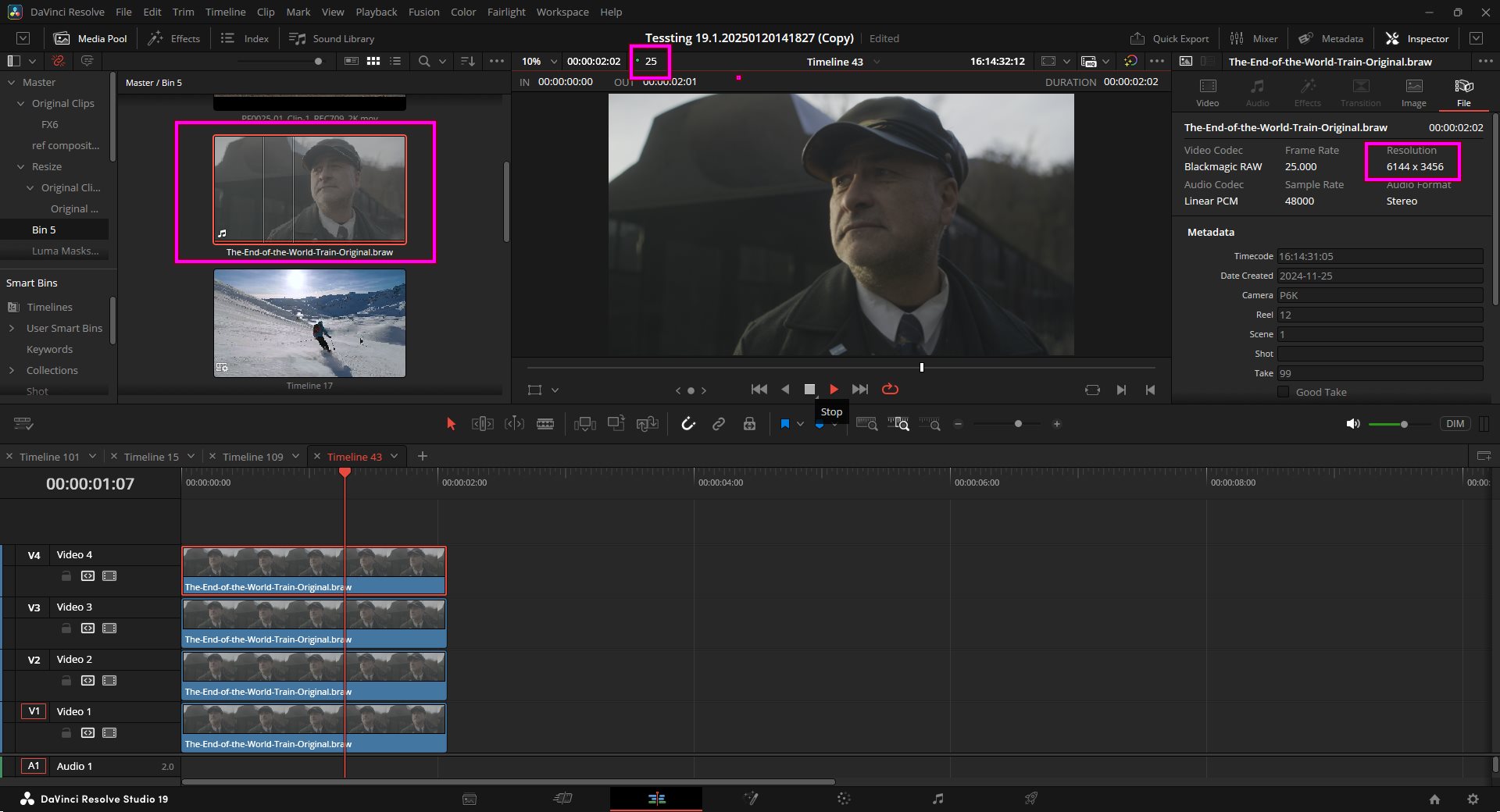The image size is (1500, 812).
Task: Expand the Collections smart bin
Action: pos(12,370)
